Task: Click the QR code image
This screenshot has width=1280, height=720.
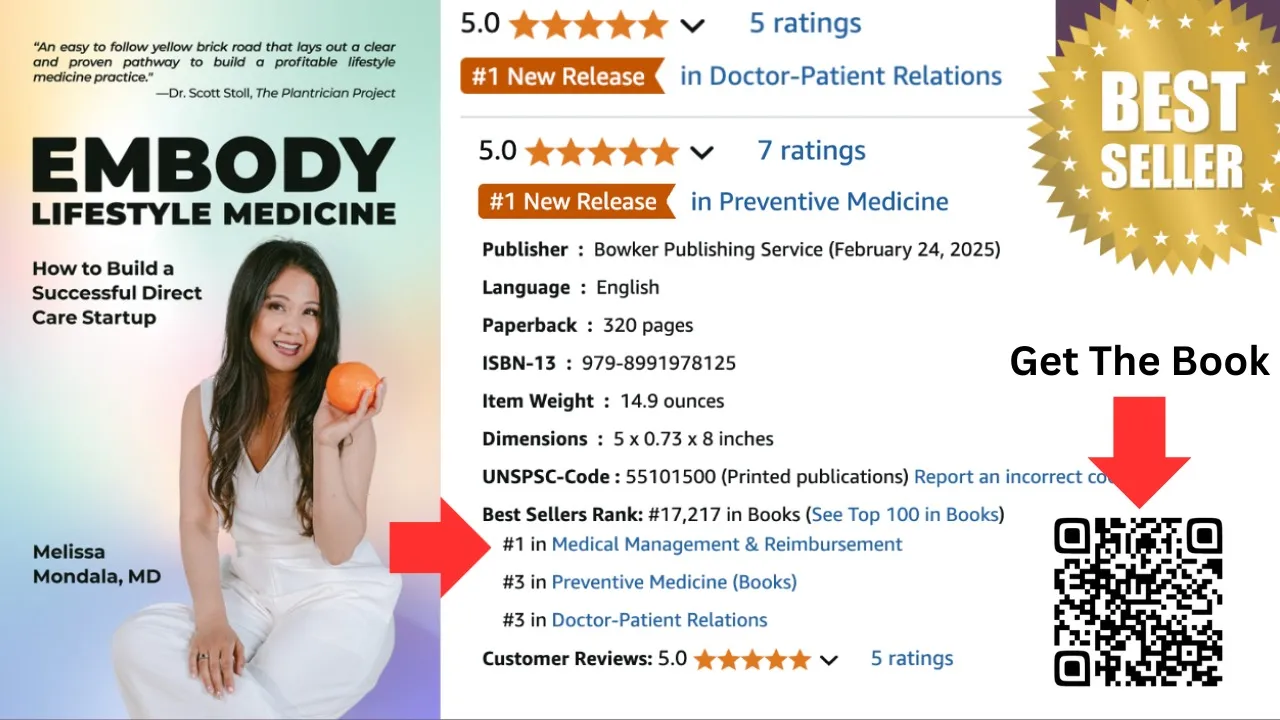Action: coord(1139,602)
